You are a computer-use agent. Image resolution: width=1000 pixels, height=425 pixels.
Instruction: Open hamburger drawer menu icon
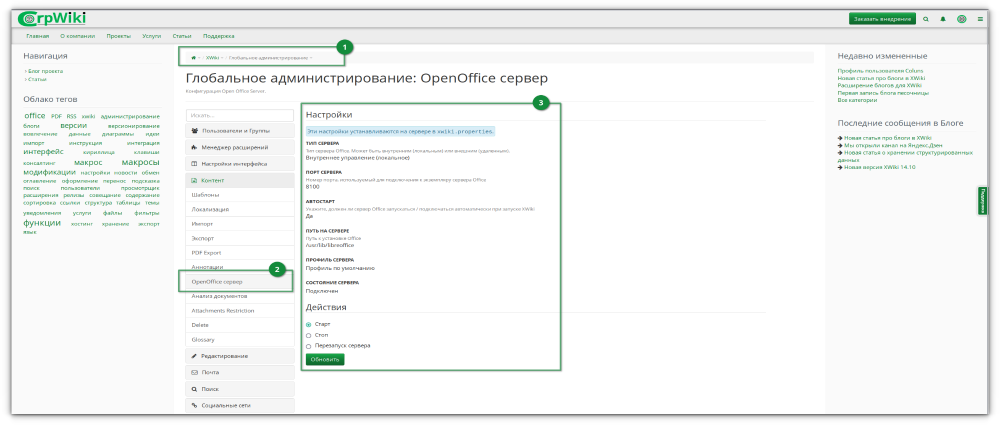coord(980,19)
